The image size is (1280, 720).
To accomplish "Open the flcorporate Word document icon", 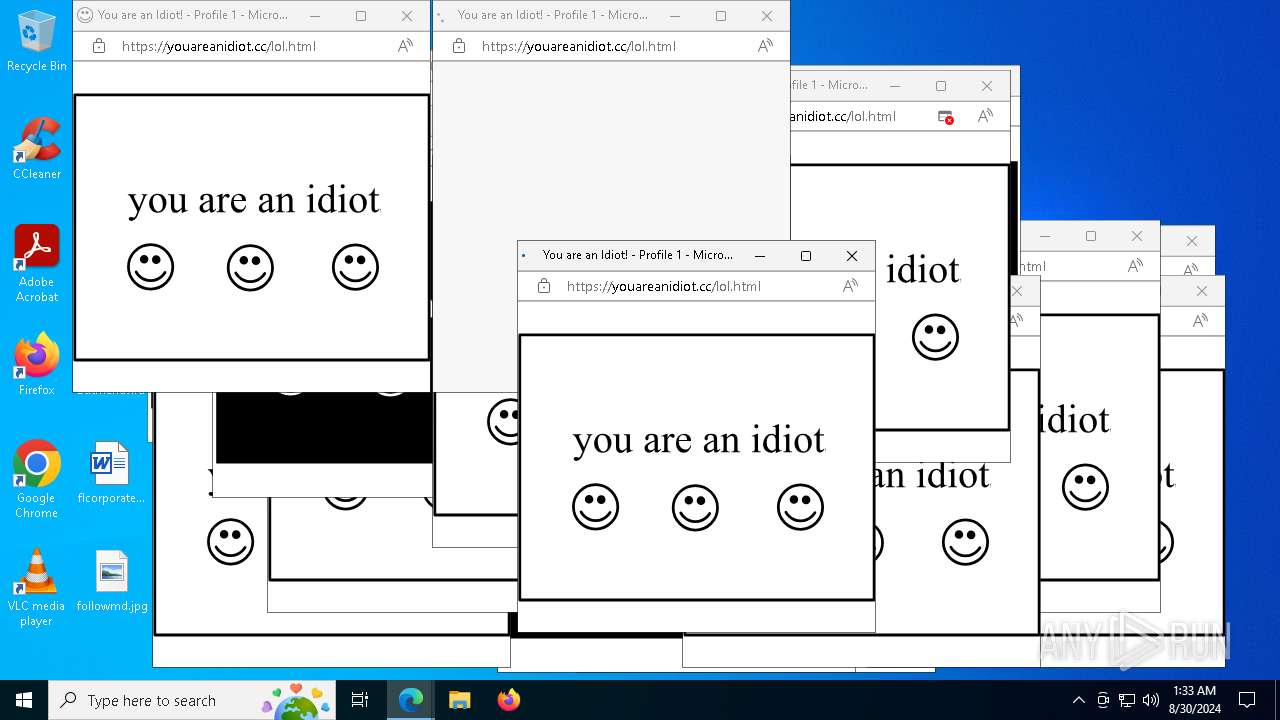I will [111, 473].
